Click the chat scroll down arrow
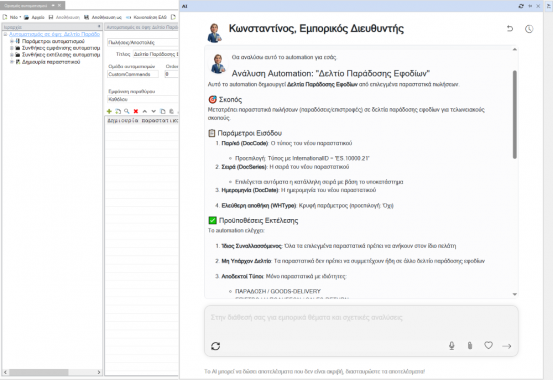This screenshot has width=553, height=380. pos(515,294)
